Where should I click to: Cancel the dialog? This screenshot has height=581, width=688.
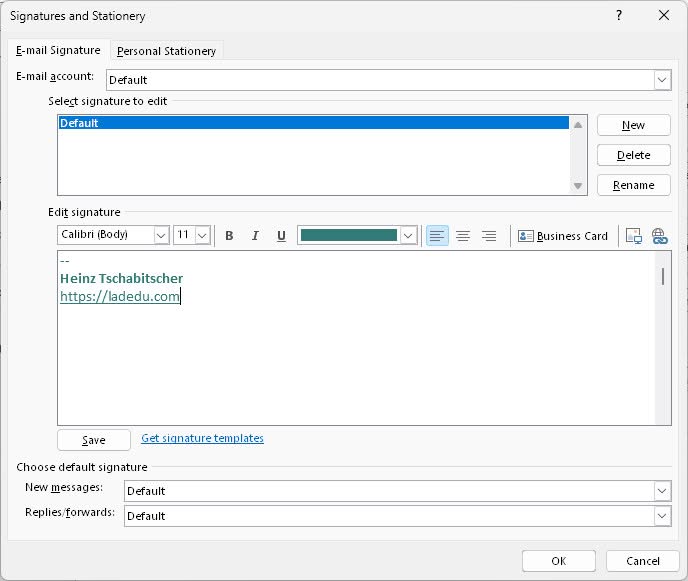pos(643,561)
